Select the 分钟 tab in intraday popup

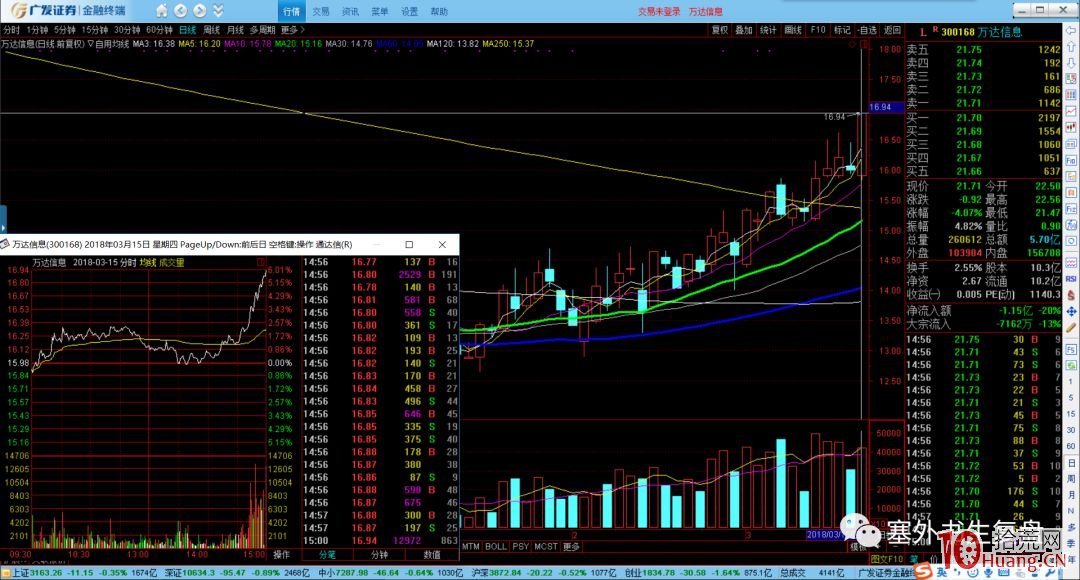(x=380, y=555)
